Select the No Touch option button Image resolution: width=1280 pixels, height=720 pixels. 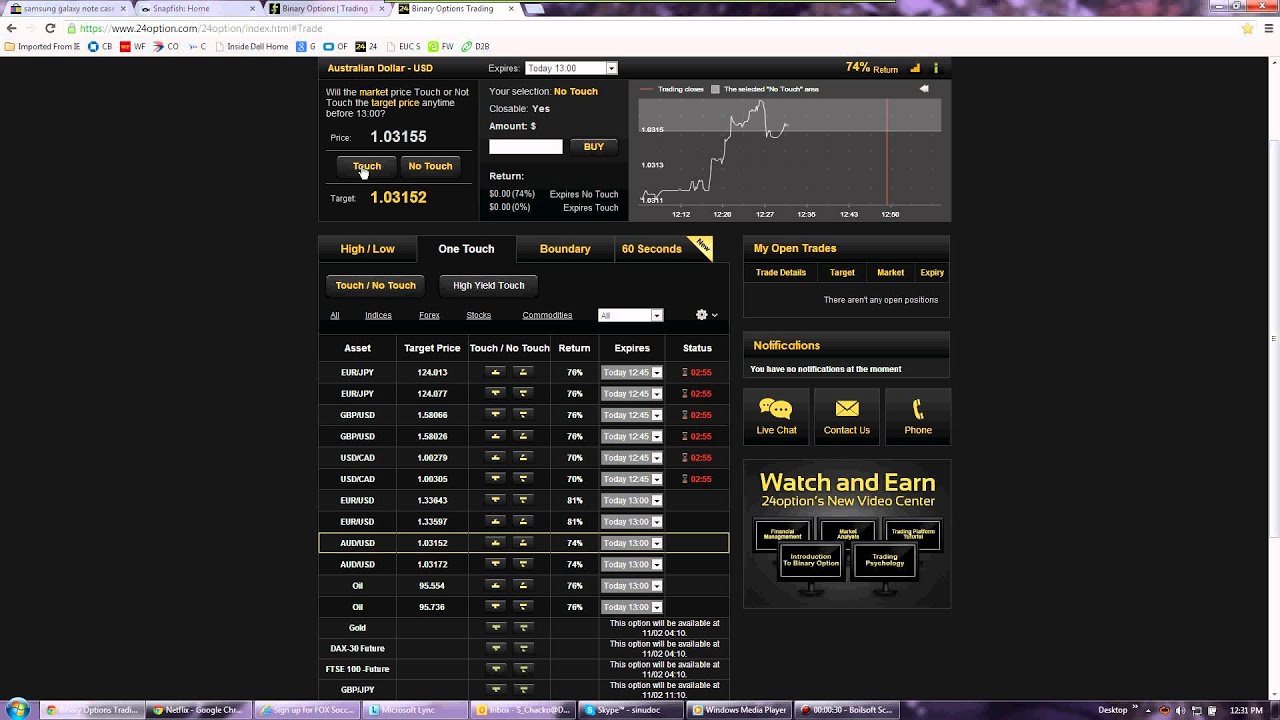pyautogui.click(x=430, y=166)
